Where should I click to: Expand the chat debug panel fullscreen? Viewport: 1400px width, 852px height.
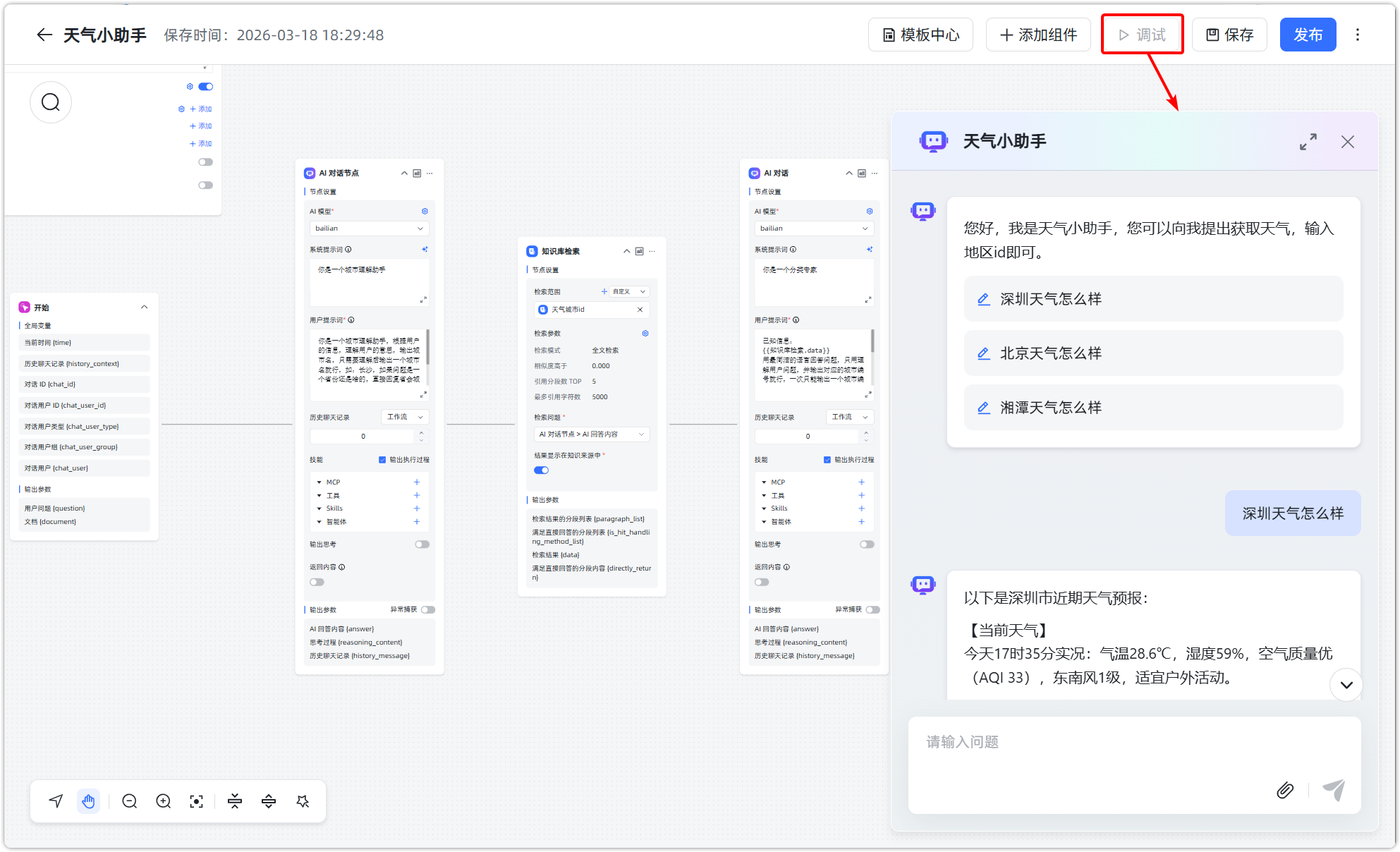pyautogui.click(x=1308, y=142)
